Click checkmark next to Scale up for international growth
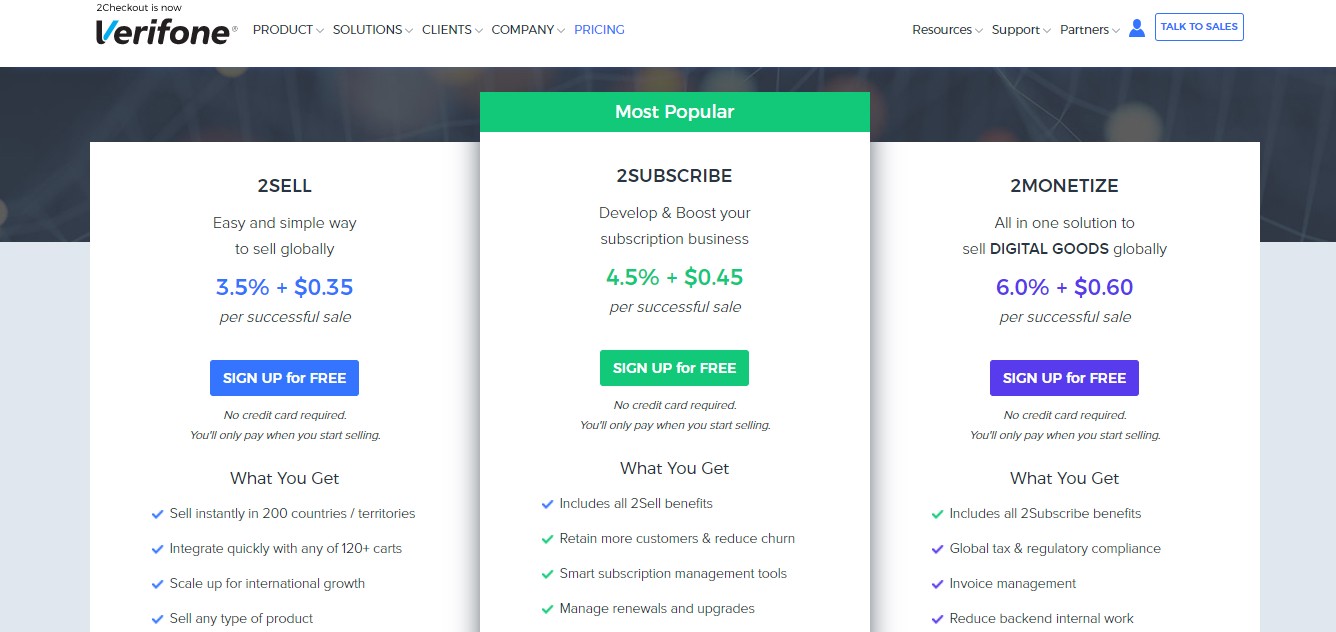 point(157,584)
